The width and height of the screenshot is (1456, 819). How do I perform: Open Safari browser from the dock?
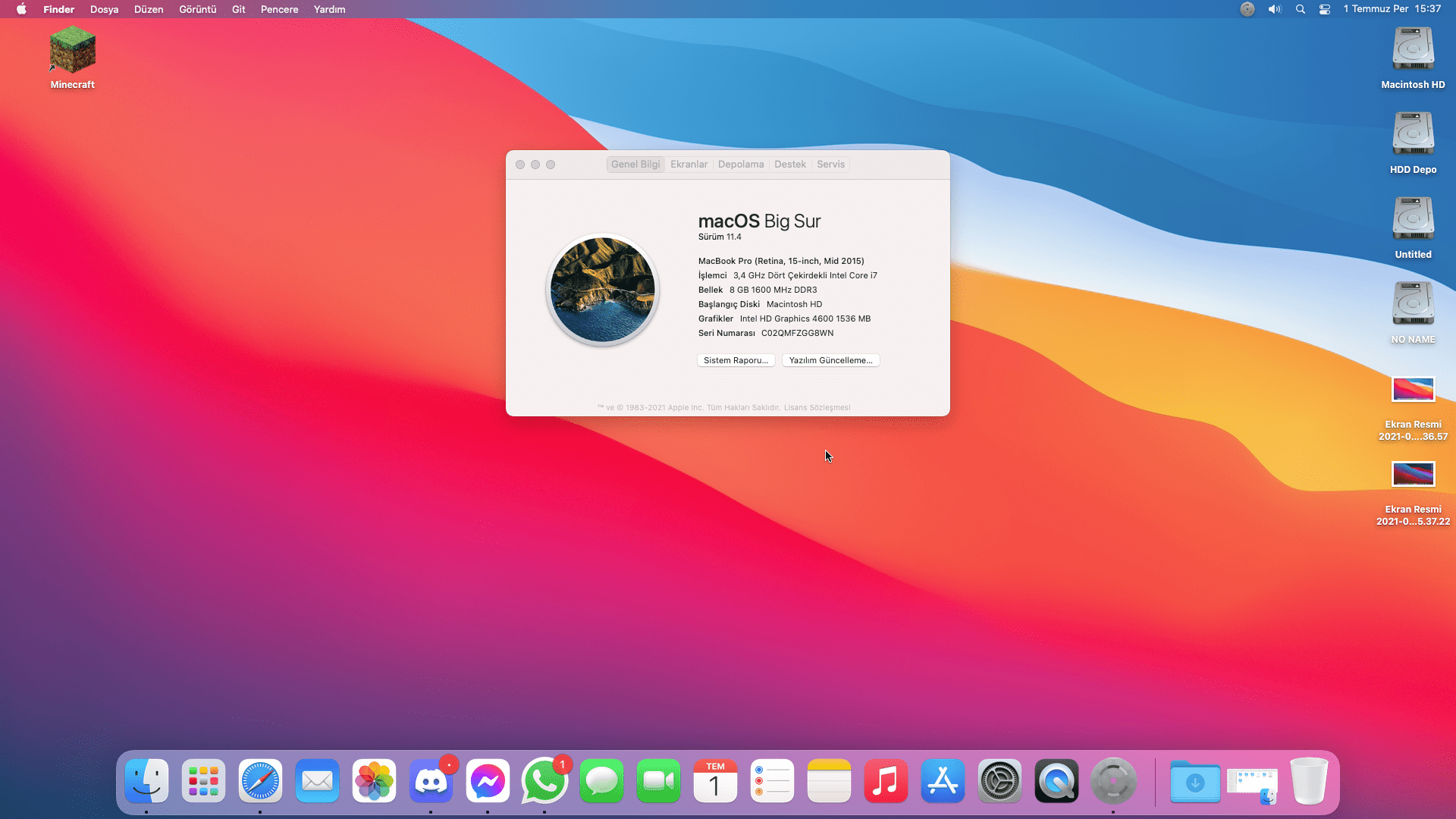260,781
